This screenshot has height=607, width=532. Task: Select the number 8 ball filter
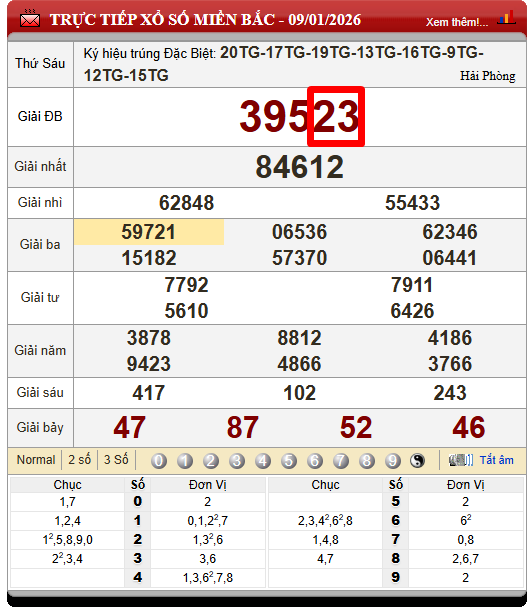click(366, 461)
